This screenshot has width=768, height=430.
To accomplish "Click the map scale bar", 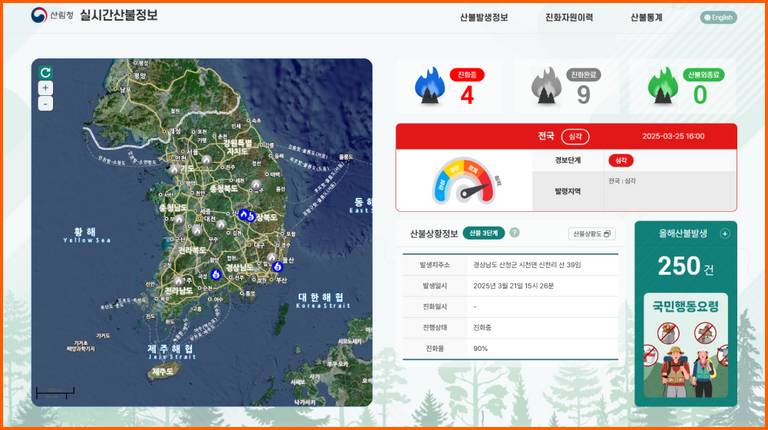I will click(x=55, y=392).
